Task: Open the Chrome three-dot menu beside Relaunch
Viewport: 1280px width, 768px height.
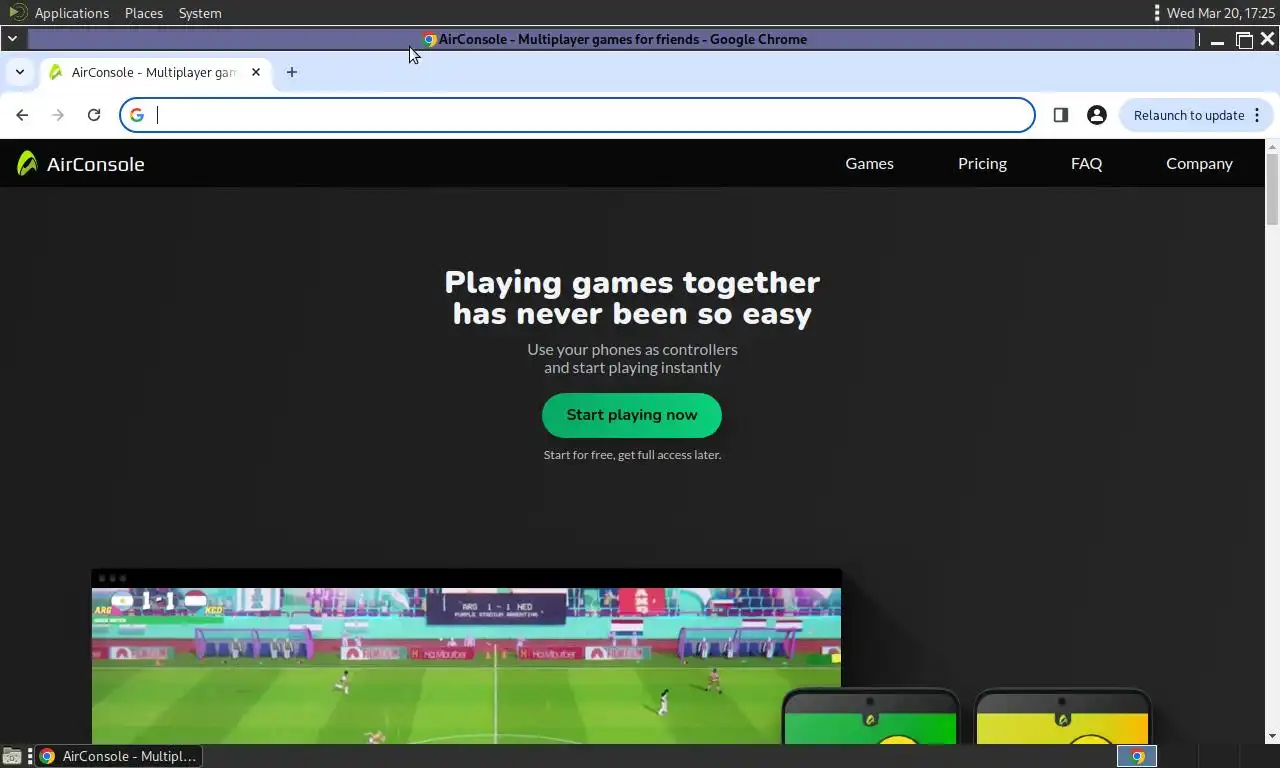Action: (1257, 115)
